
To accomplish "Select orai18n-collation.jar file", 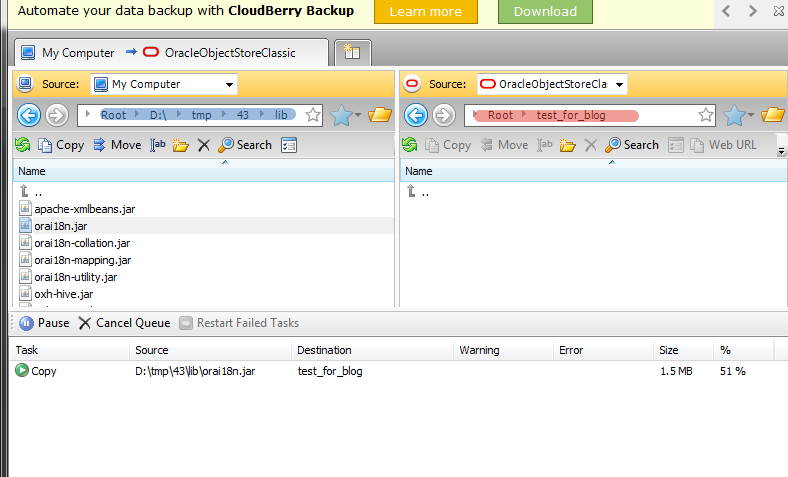I will 75,243.
